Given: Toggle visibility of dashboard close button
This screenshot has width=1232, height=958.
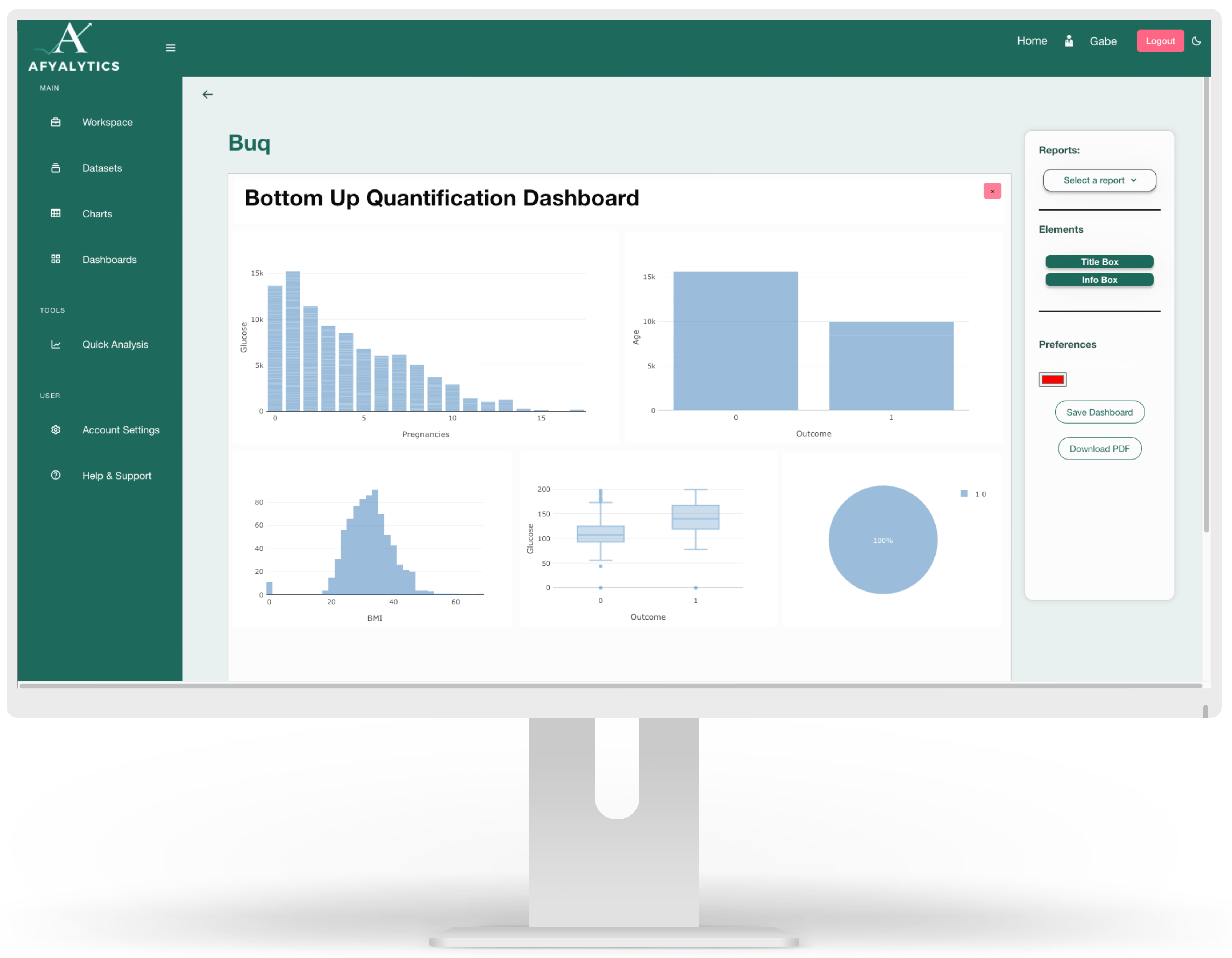Looking at the screenshot, I should click(992, 191).
